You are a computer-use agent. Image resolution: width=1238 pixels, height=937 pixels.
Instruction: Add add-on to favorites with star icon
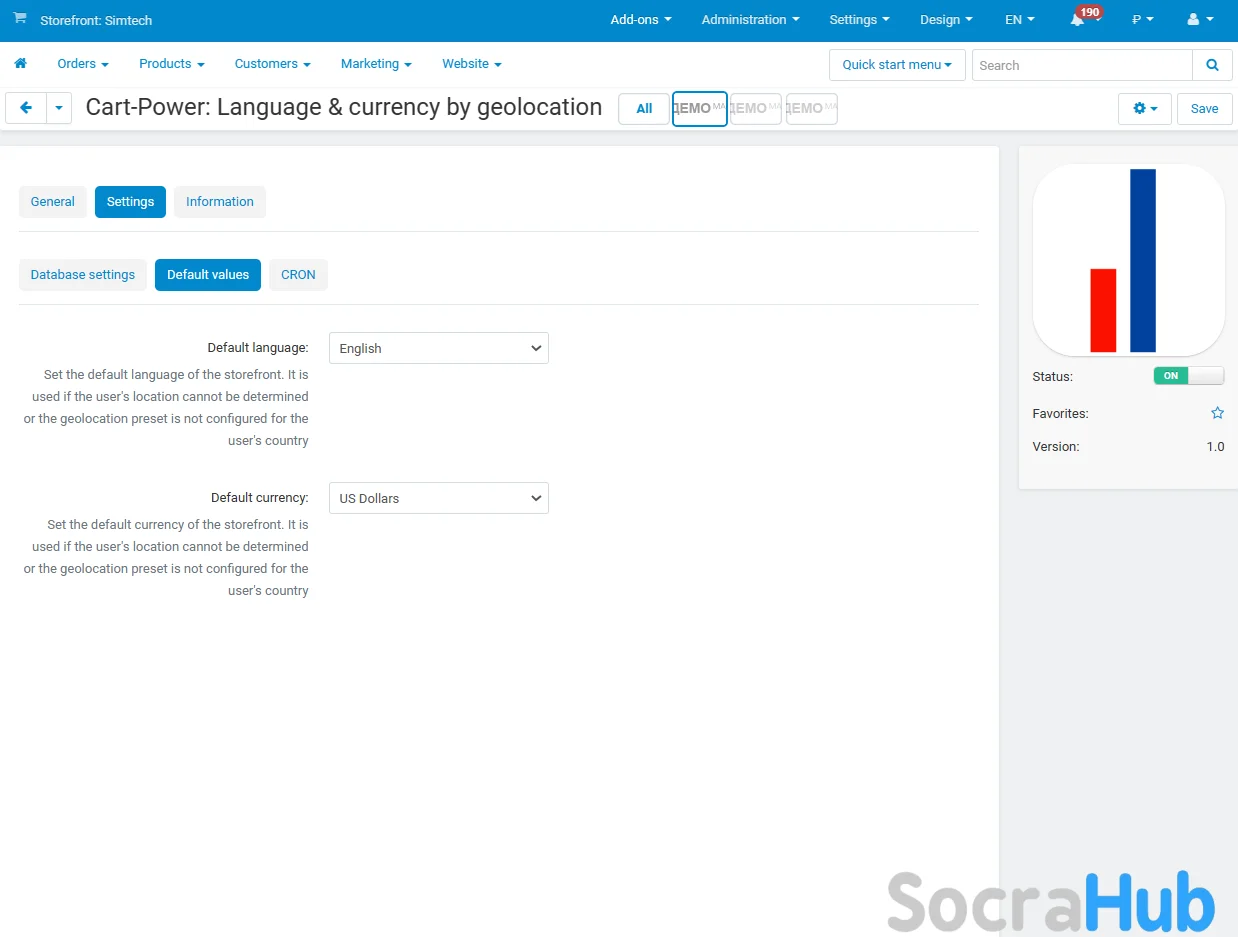pyautogui.click(x=1217, y=413)
